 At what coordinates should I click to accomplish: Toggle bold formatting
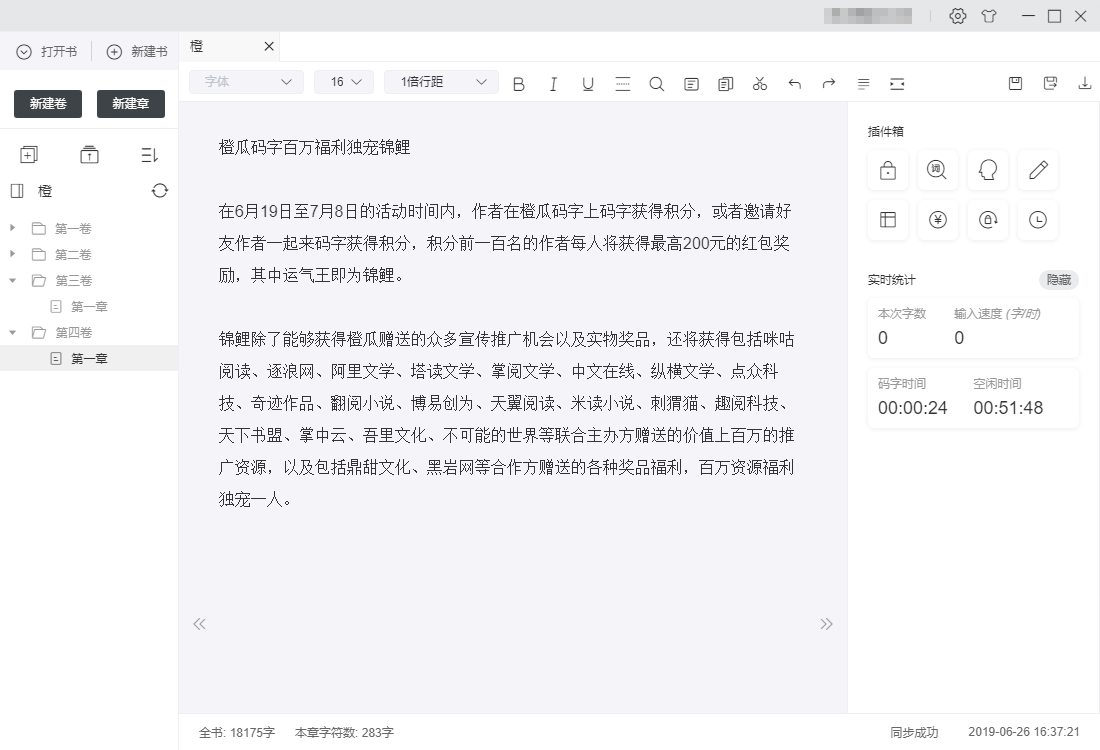click(518, 83)
